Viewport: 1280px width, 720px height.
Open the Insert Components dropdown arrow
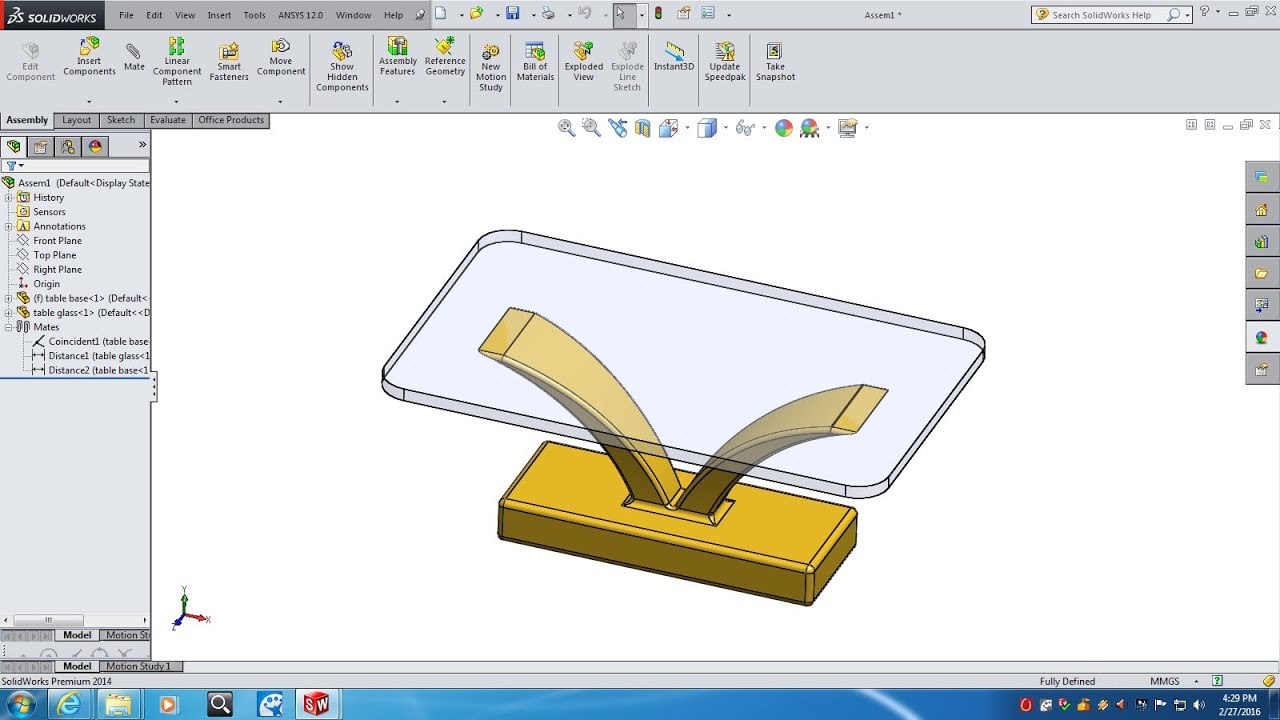coord(89,101)
